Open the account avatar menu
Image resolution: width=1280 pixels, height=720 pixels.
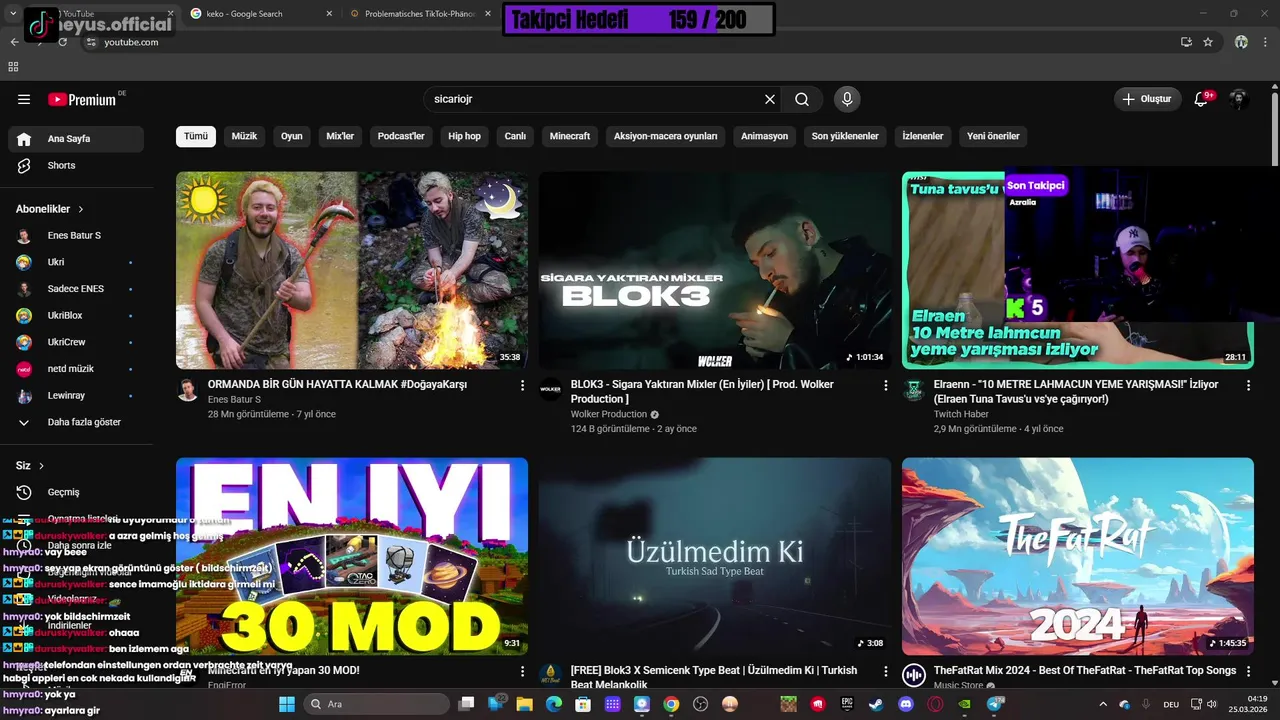(x=1239, y=99)
